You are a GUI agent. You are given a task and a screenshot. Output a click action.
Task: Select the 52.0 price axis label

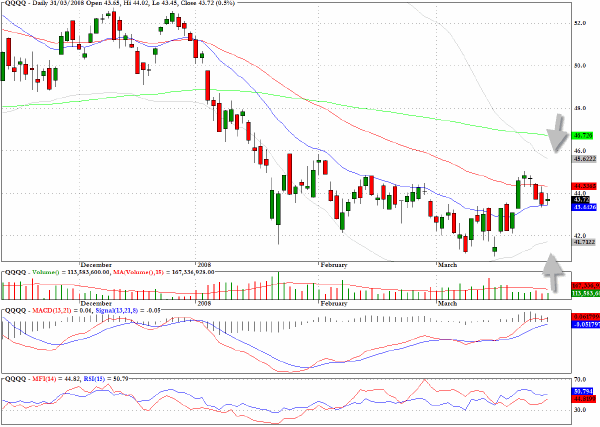580,23
